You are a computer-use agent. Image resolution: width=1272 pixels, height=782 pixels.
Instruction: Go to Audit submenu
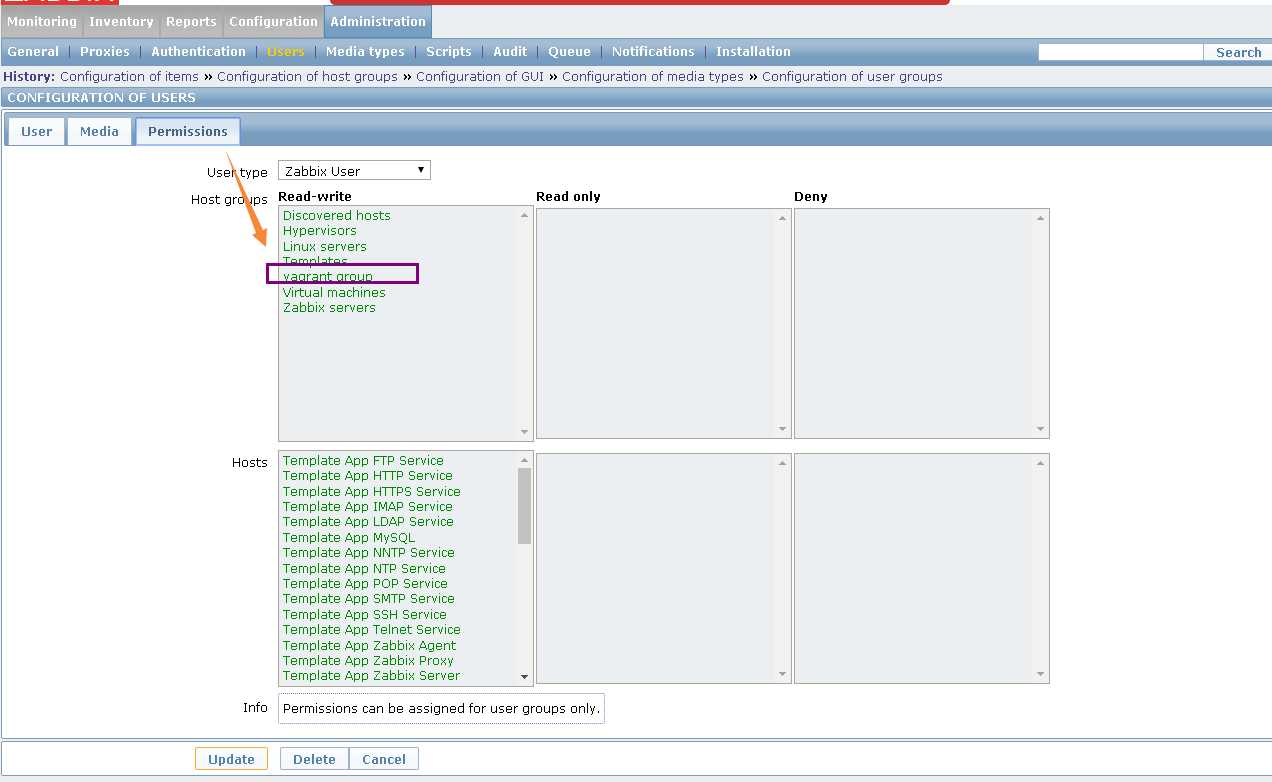(x=510, y=52)
